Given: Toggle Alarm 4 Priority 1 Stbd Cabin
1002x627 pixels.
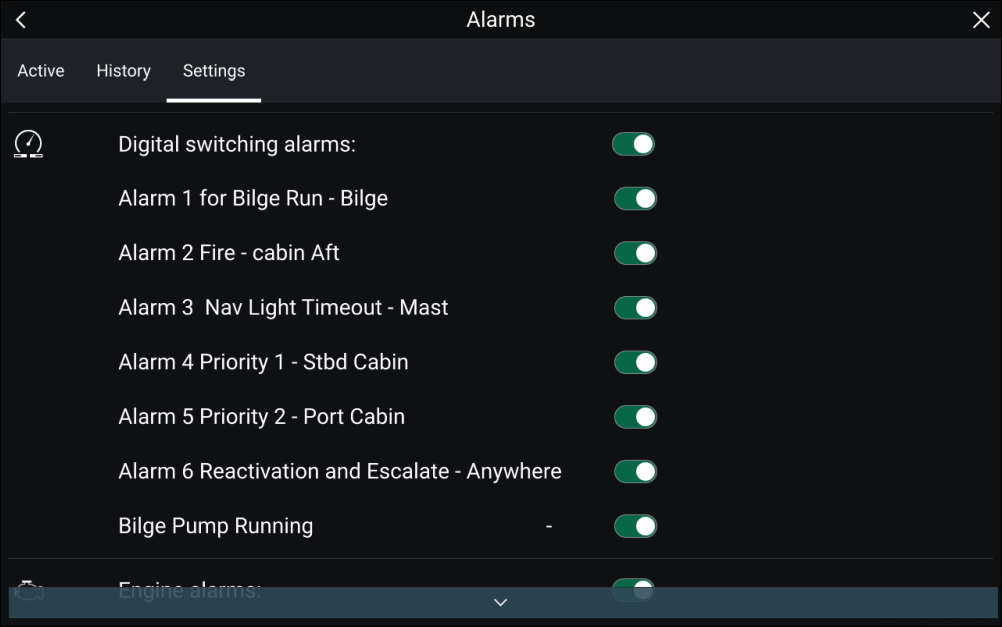Looking at the screenshot, I should [635, 362].
